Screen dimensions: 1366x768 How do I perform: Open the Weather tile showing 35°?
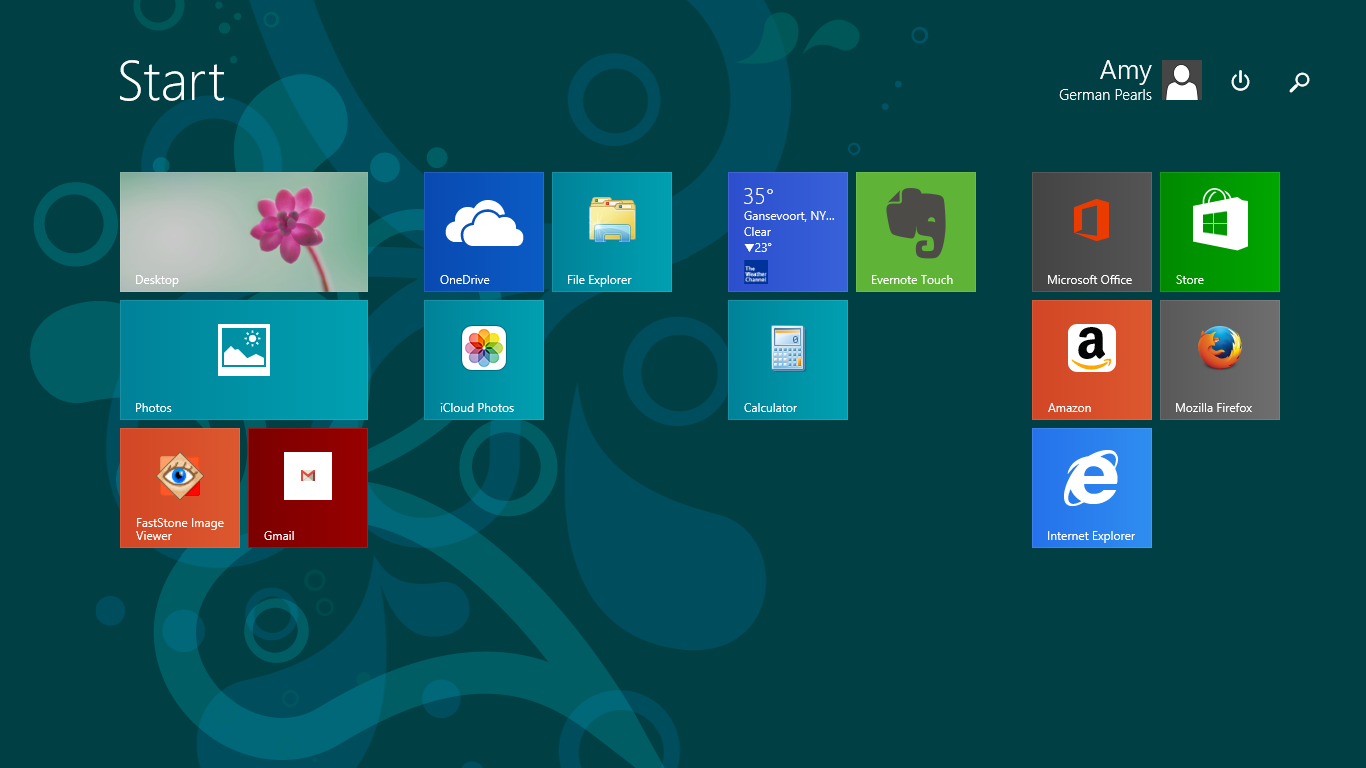(788, 232)
